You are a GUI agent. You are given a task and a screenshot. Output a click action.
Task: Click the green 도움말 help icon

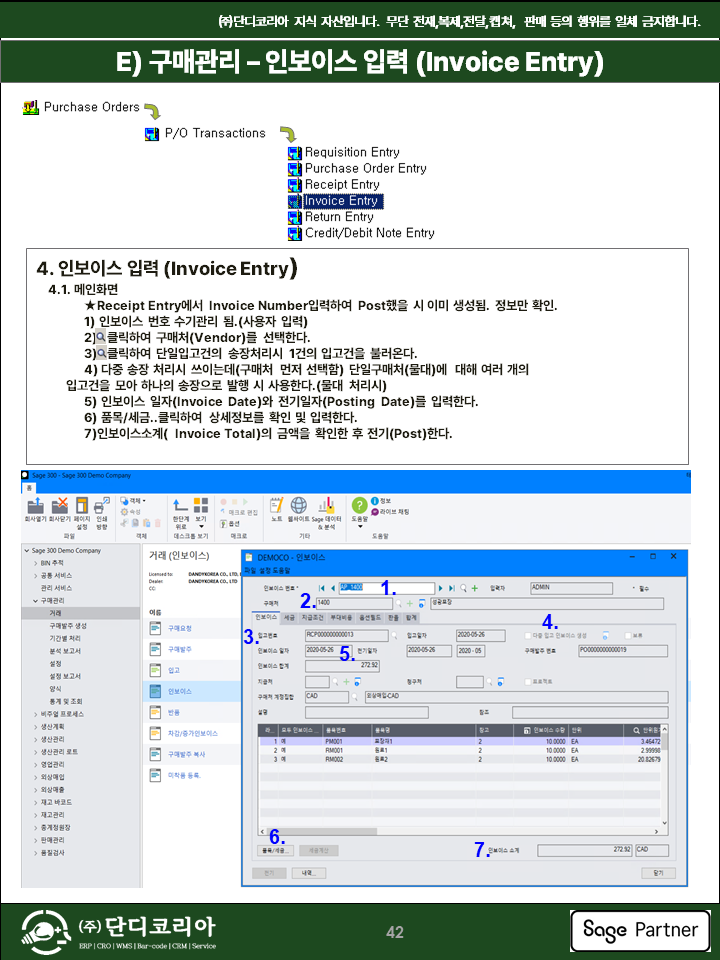(359, 505)
